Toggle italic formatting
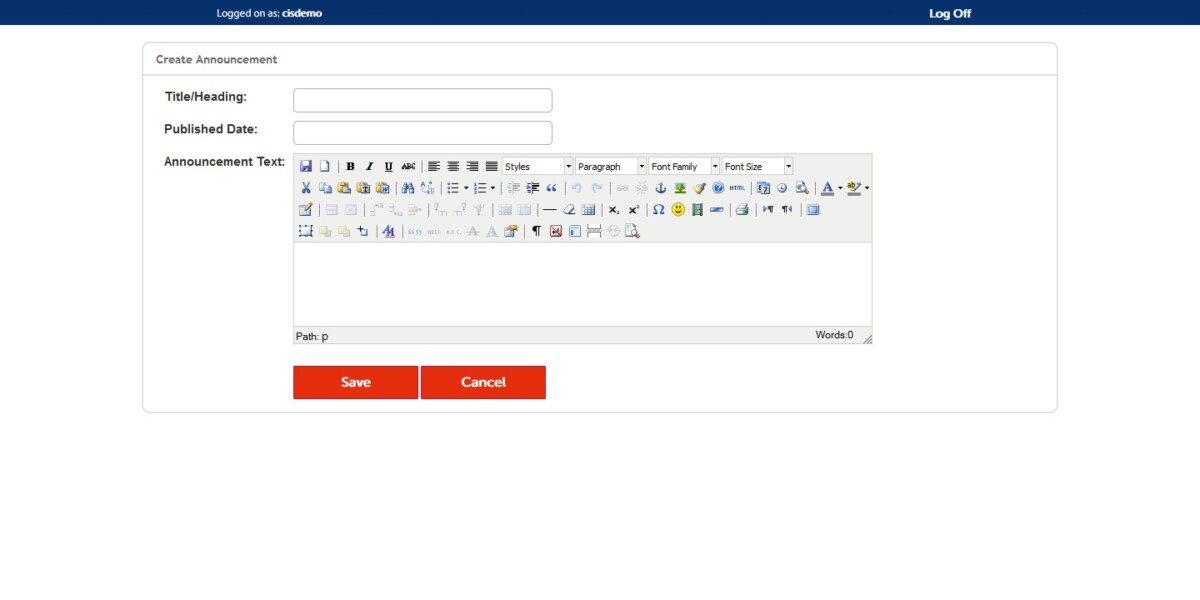Screen dimensions: 1200x600 point(368,166)
